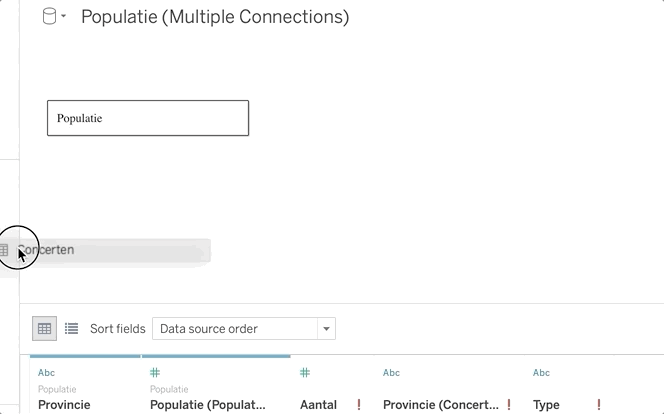Click the data source title Populatie (Multiple Connections)
The width and height of the screenshot is (664, 414).
(215, 17)
